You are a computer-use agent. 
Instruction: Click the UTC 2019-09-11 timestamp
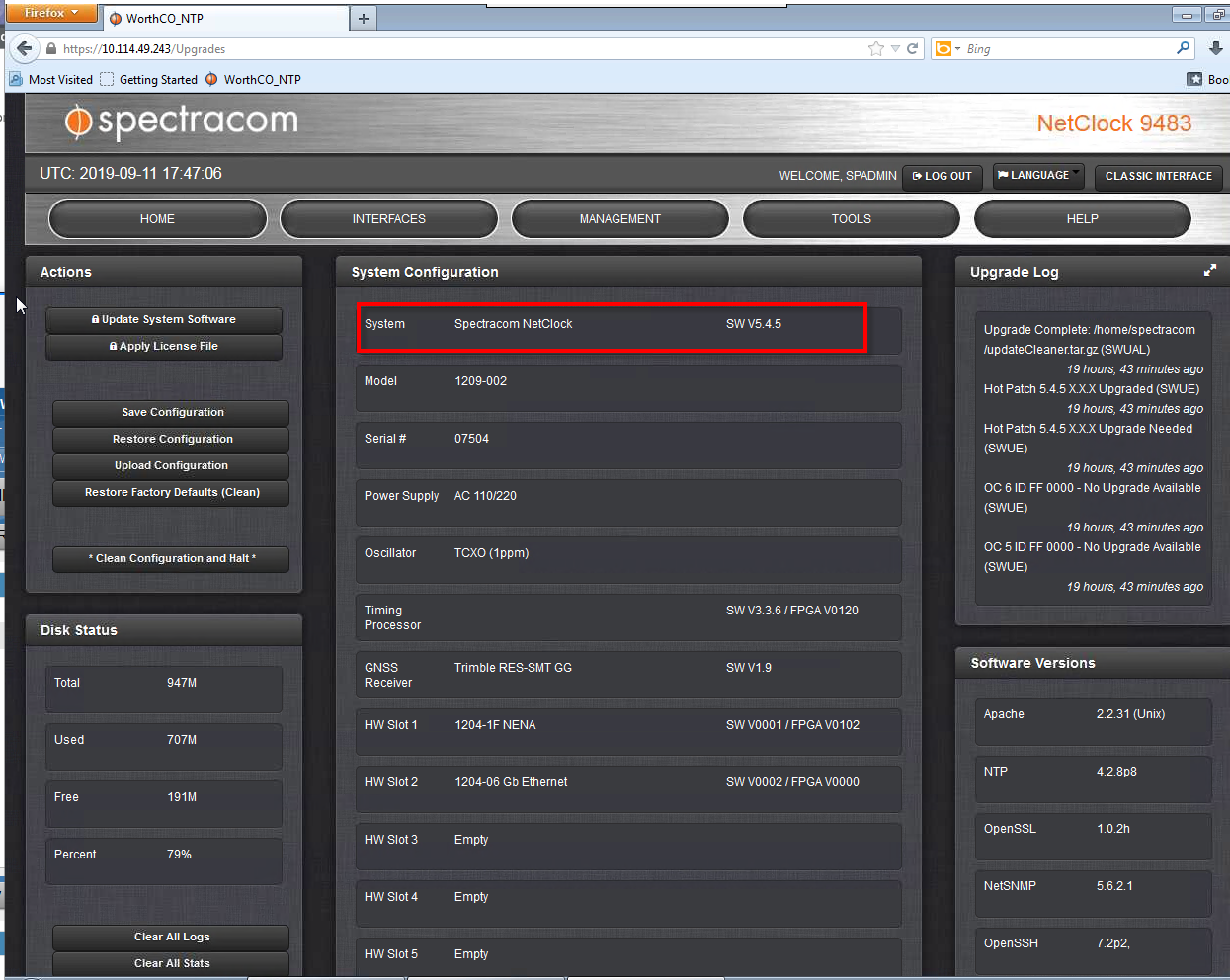pos(130,174)
